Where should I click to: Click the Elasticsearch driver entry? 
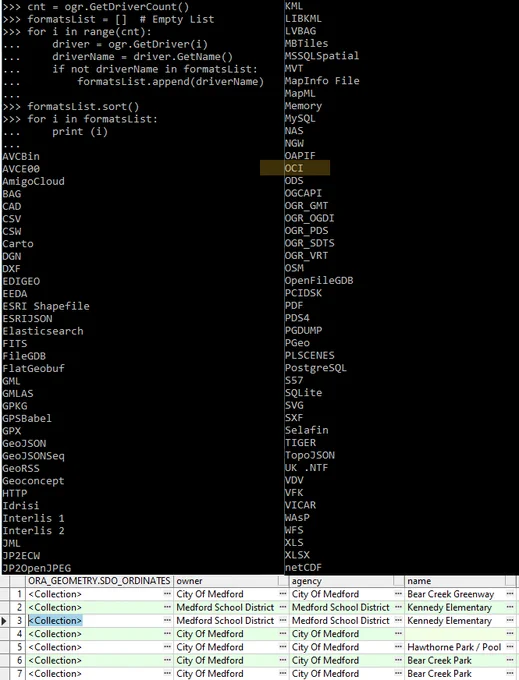coord(42,331)
